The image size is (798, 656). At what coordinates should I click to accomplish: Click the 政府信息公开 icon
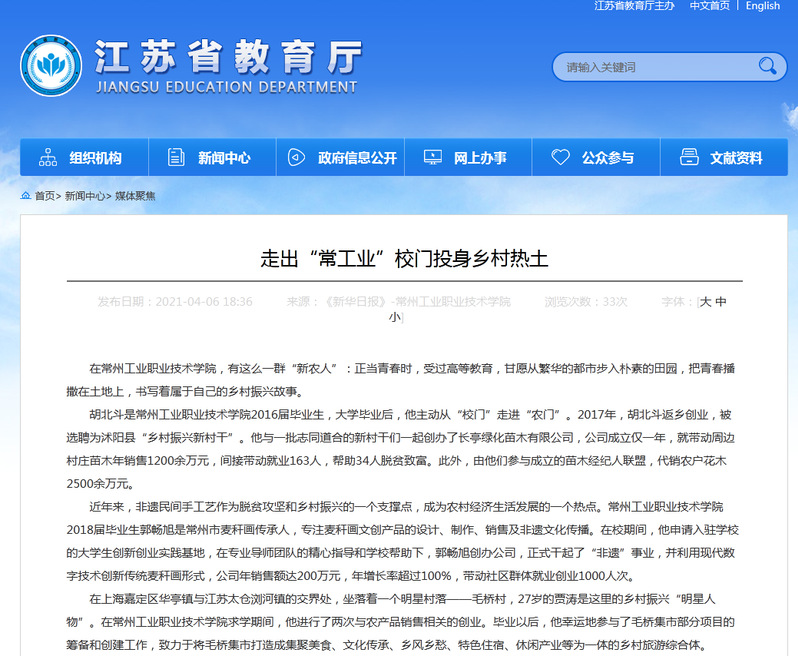pyautogui.click(x=296, y=158)
